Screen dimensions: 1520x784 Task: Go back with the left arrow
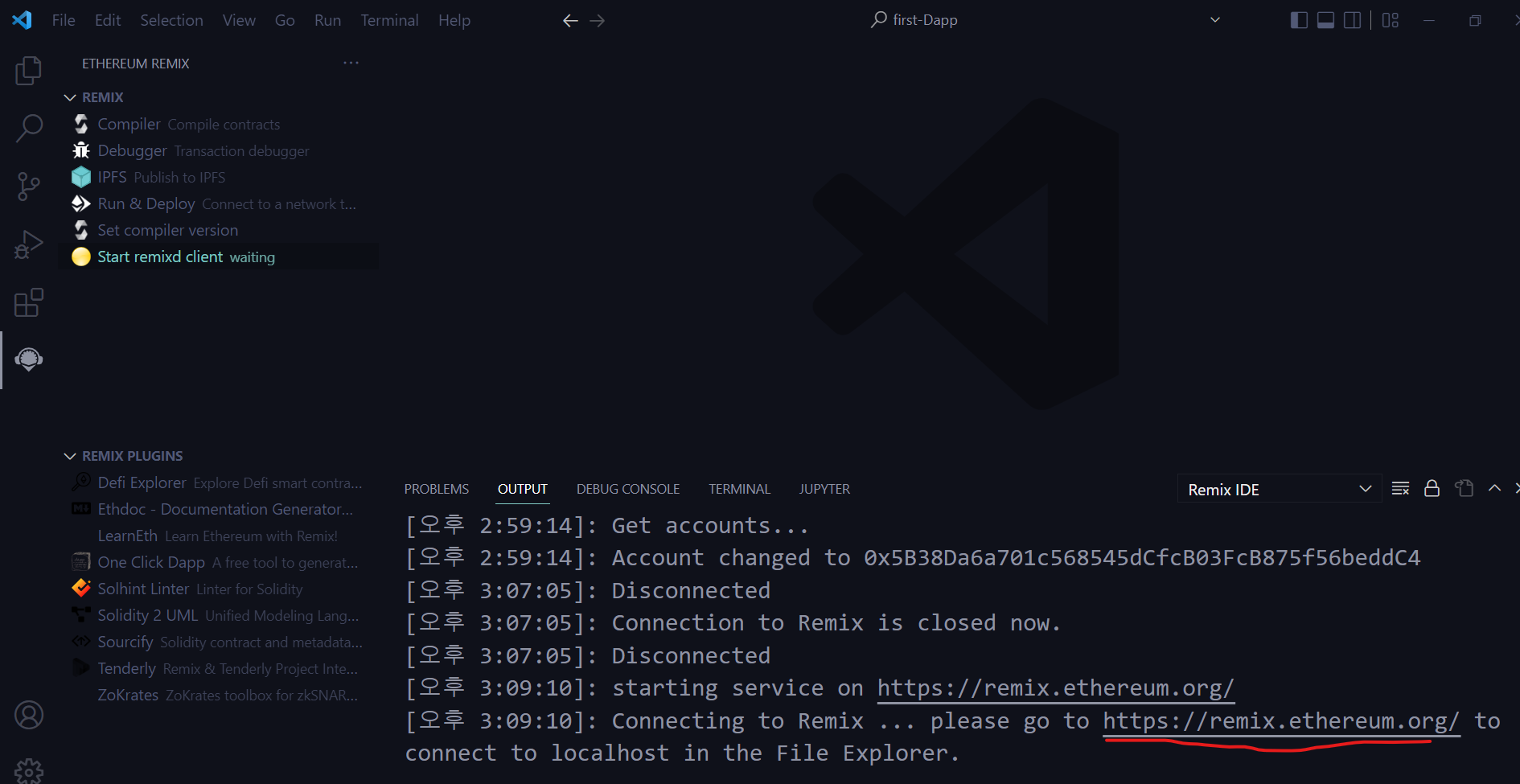570,21
